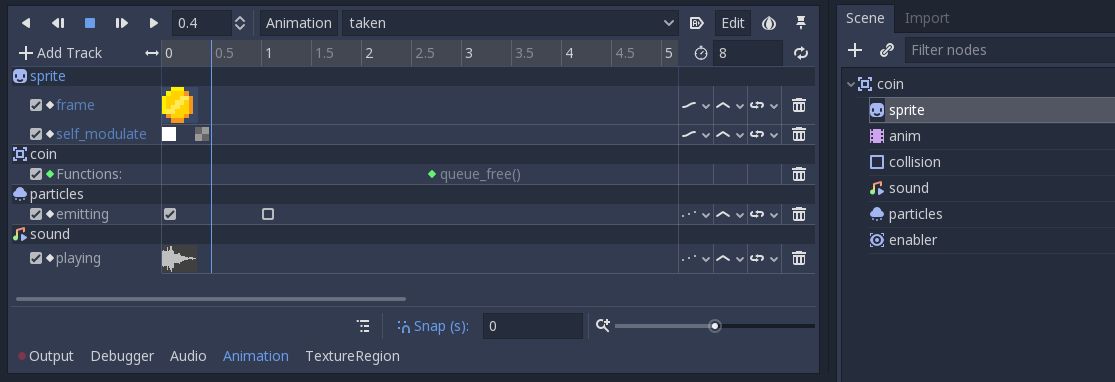Image resolution: width=1115 pixels, height=382 pixels.
Task: Click the instance scene link icon
Action: pos(887,50)
